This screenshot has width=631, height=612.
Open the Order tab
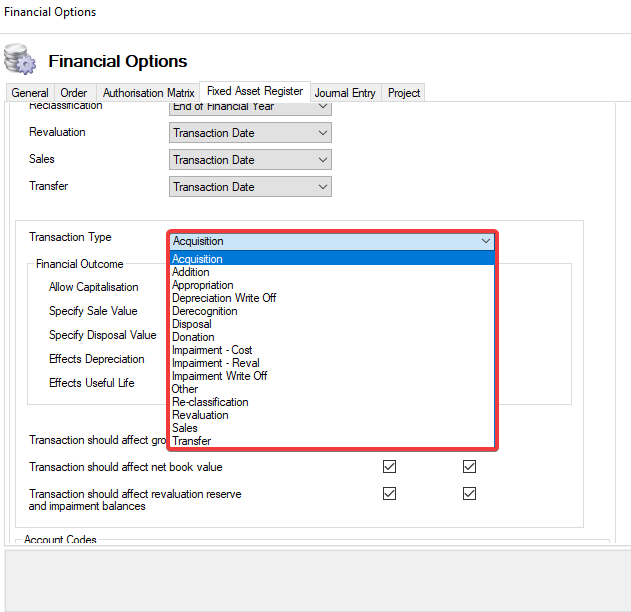(x=74, y=93)
